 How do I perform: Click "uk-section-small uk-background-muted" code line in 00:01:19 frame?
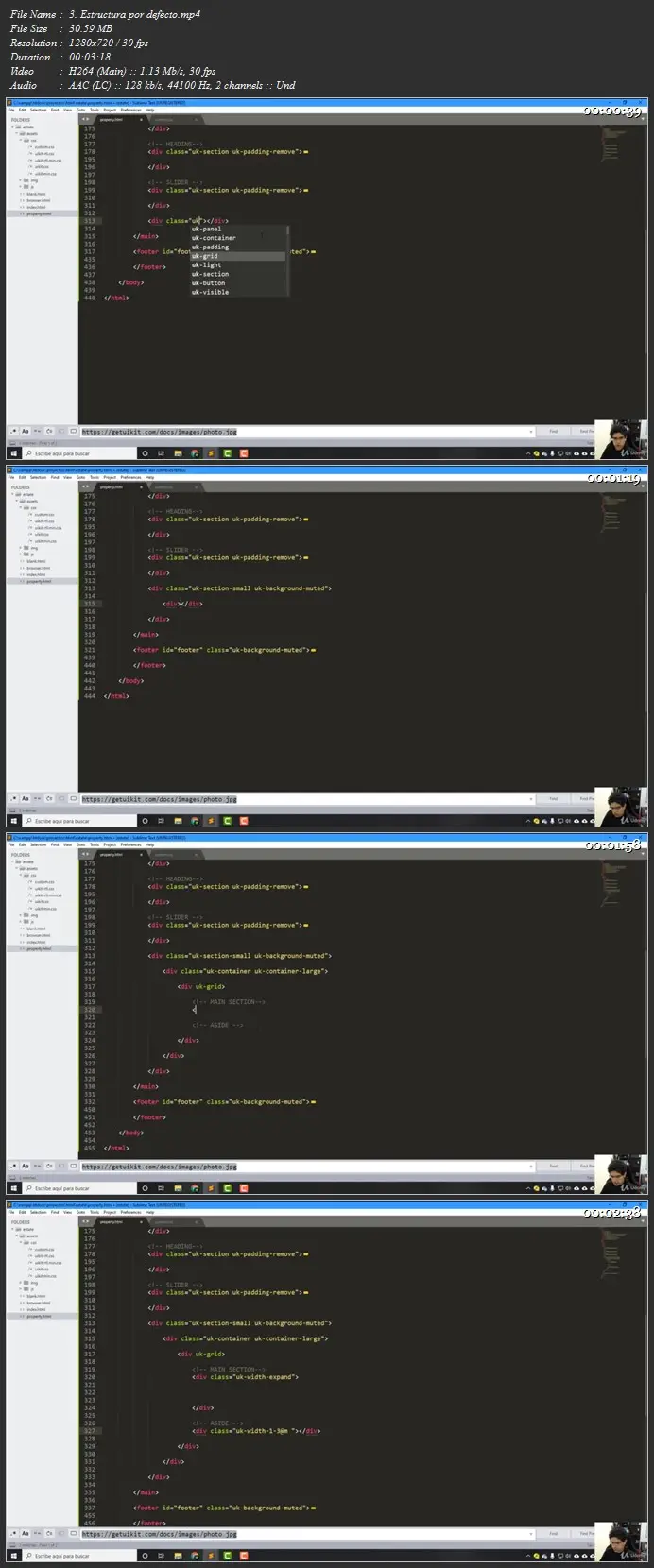pyautogui.click(x=241, y=588)
